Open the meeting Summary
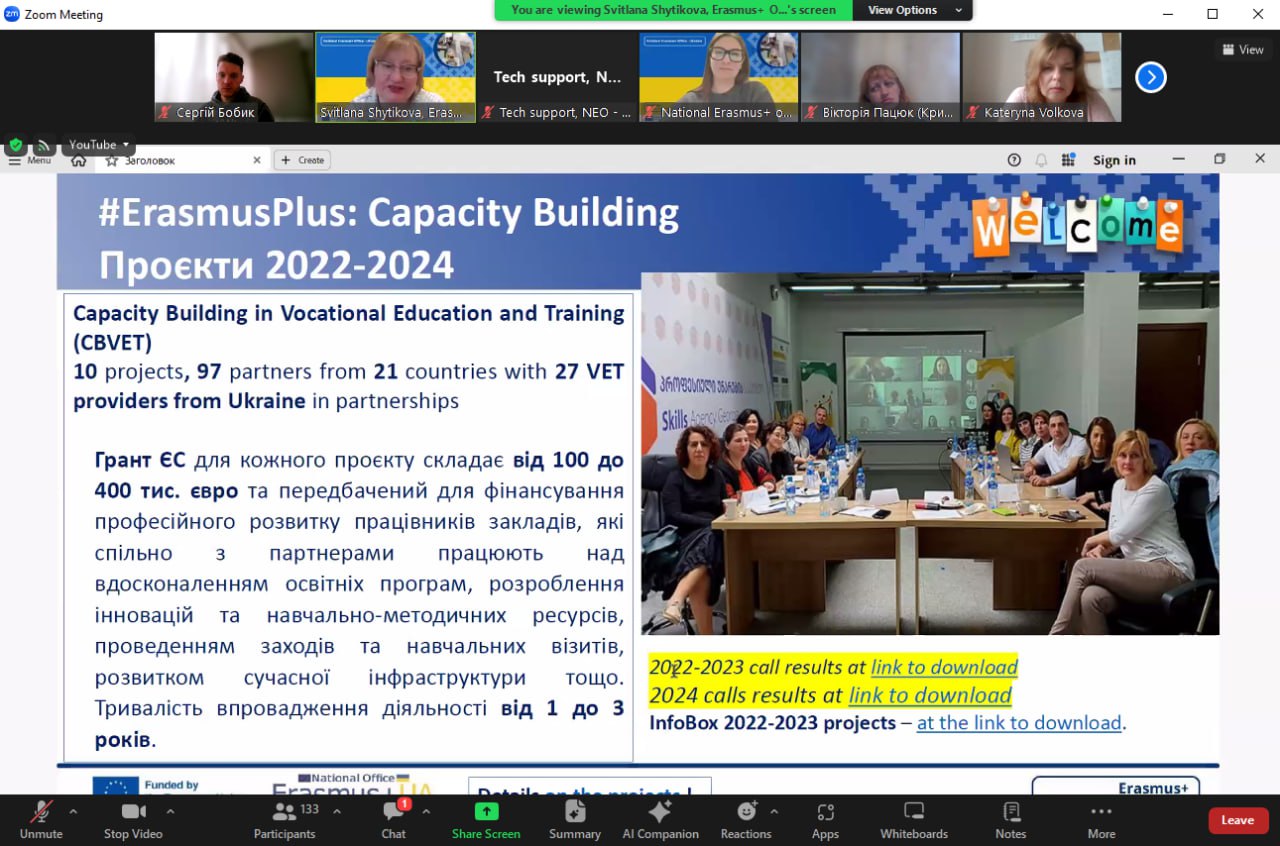The height and width of the screenshot is (846, 1280). click(575, 819)
